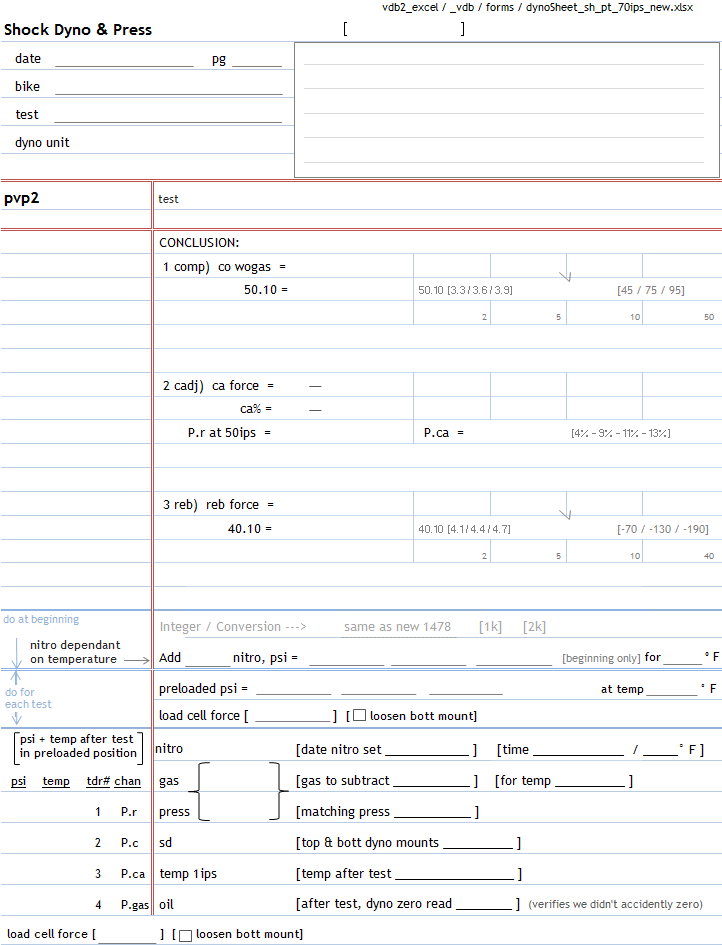This screenshot has height=945, width=722.
Task: Click the [2k] conversion label
Action: pos(534,627)
